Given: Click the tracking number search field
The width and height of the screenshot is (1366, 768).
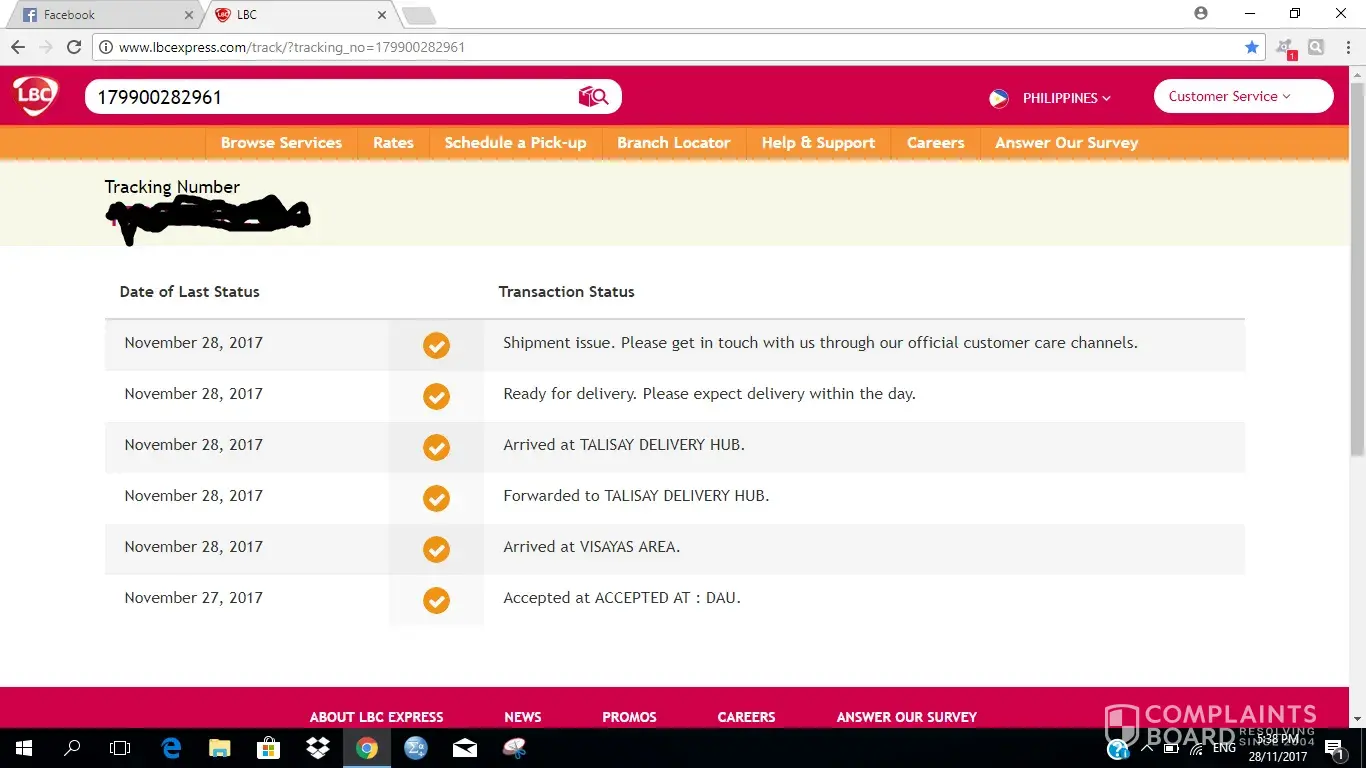Looking at the screenshot, I should (330, 97).
